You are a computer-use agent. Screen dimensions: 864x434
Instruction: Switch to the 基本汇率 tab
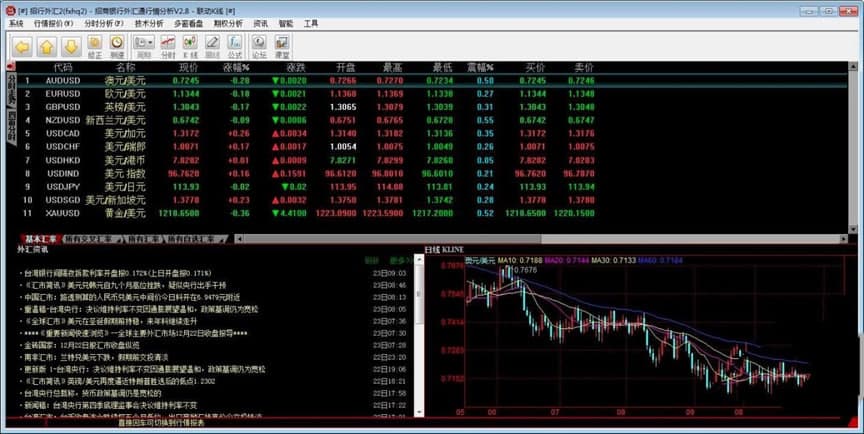(x=41, y=239)
